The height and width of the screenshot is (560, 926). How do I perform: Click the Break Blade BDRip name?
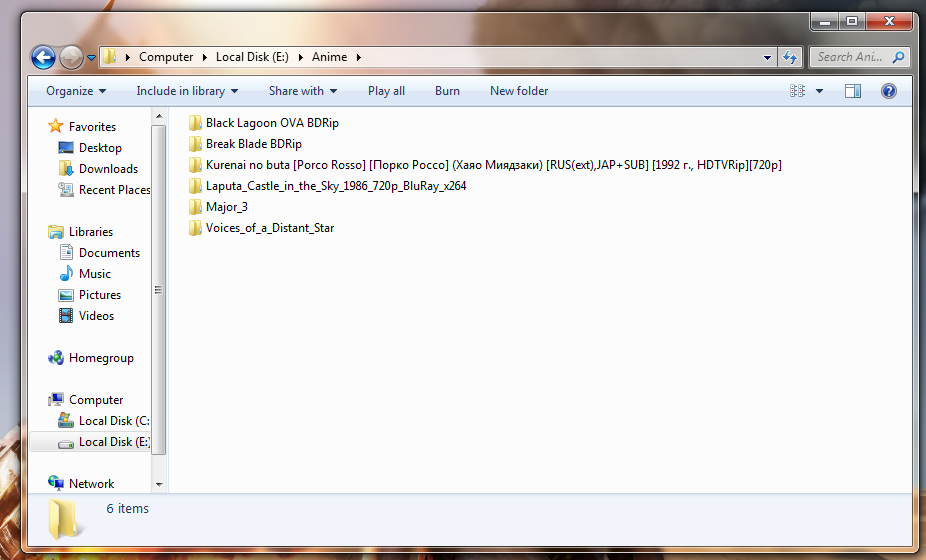(254, 144)
